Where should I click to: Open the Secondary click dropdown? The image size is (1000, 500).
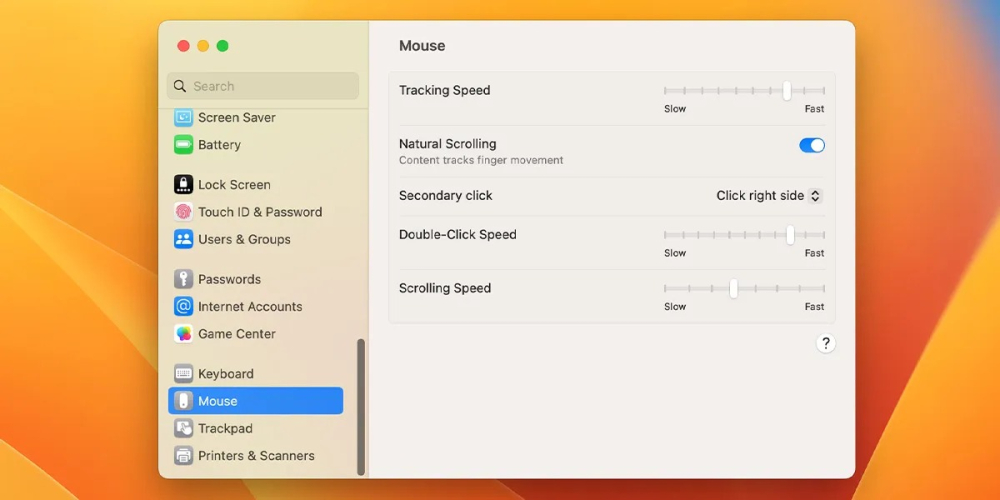tap(769, 196)
